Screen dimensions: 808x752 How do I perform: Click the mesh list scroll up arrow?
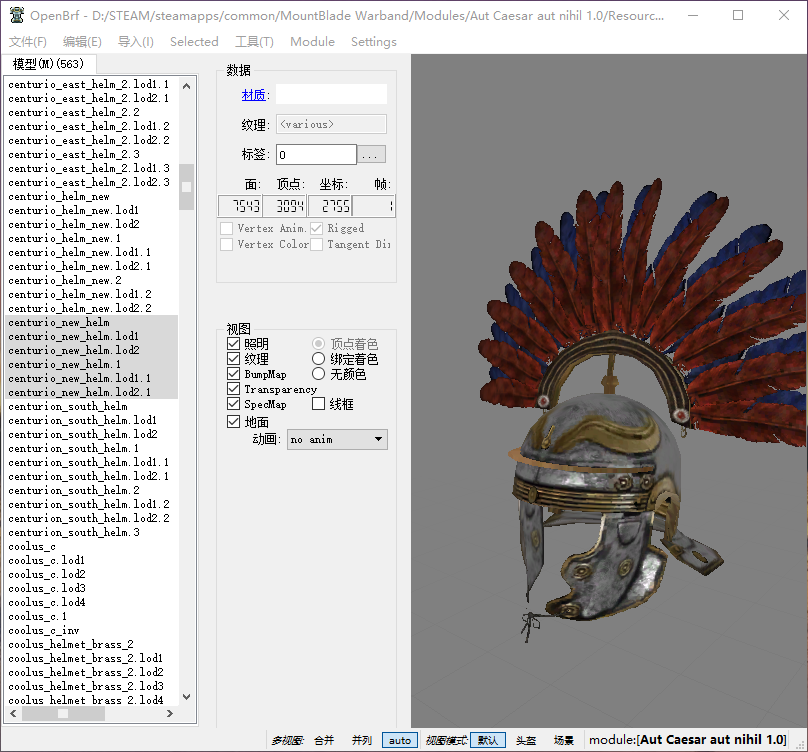point(187,86)
